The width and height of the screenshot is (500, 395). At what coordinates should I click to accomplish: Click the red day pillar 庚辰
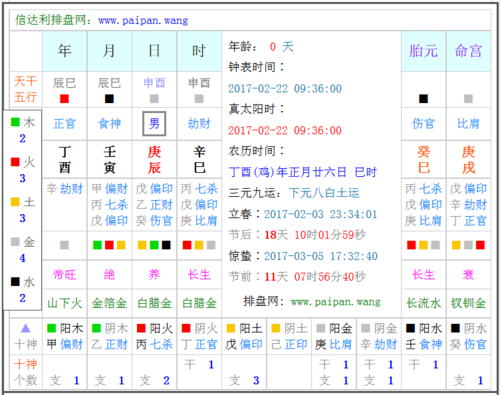(x=154, y=160)
